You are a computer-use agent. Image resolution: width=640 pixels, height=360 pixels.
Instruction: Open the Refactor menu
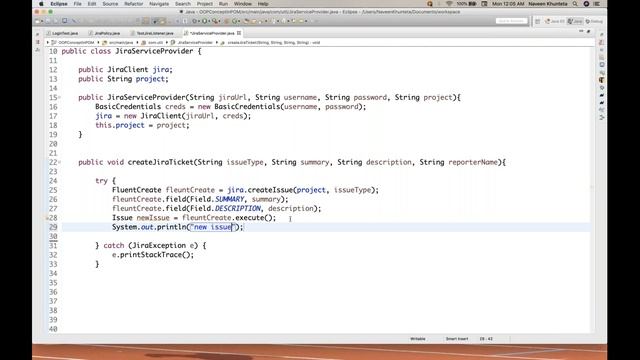coord(133,4)
